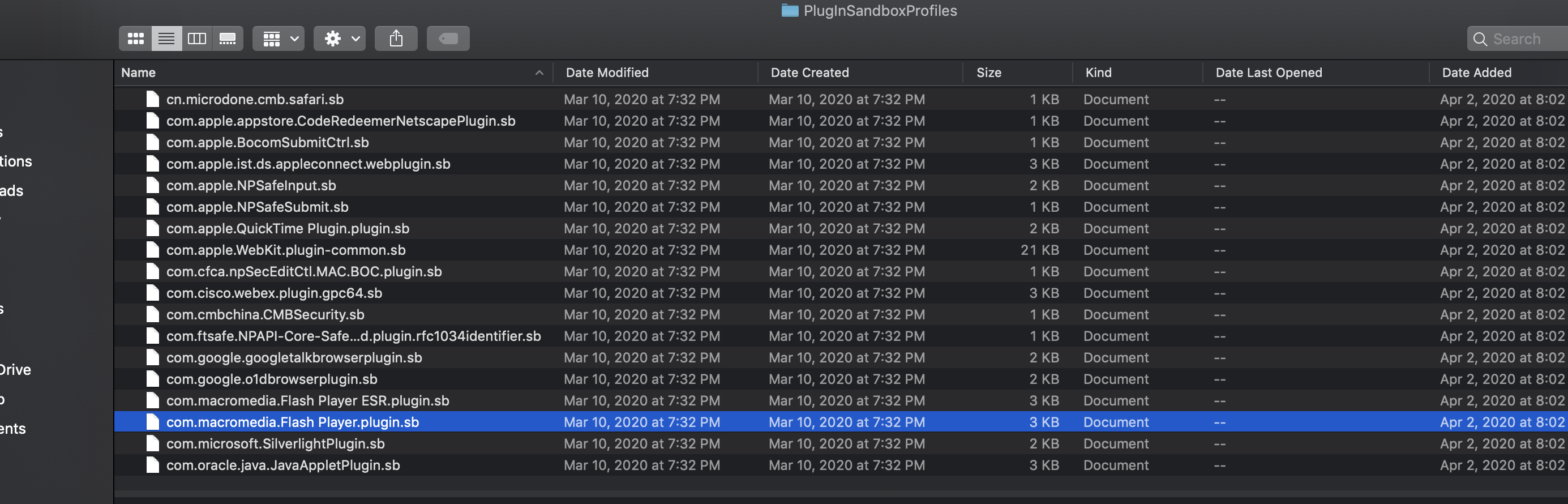The height and width of the screenshot is (504, 1568).
Task: Click Date Created of com.microsoft.SilverlightPlugin.sb
Action: tap(847, 443)
